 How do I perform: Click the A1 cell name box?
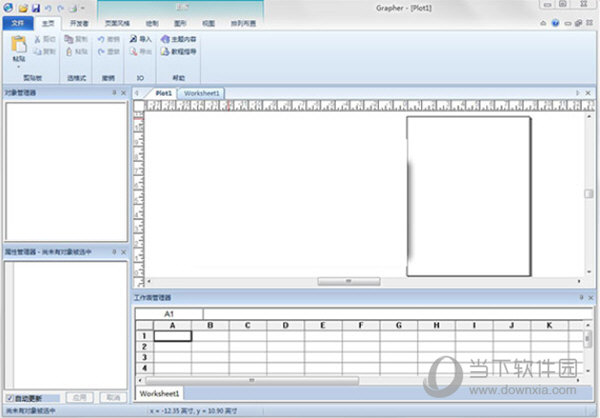169,314
